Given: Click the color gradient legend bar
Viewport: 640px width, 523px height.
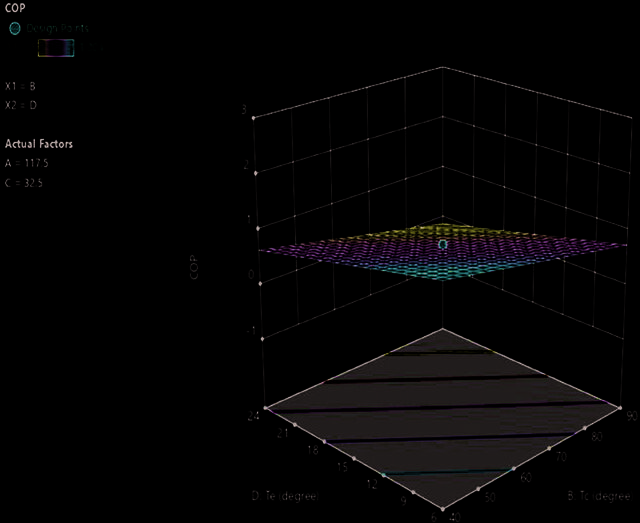Looking at the screenshot, I should coord(56,48).
